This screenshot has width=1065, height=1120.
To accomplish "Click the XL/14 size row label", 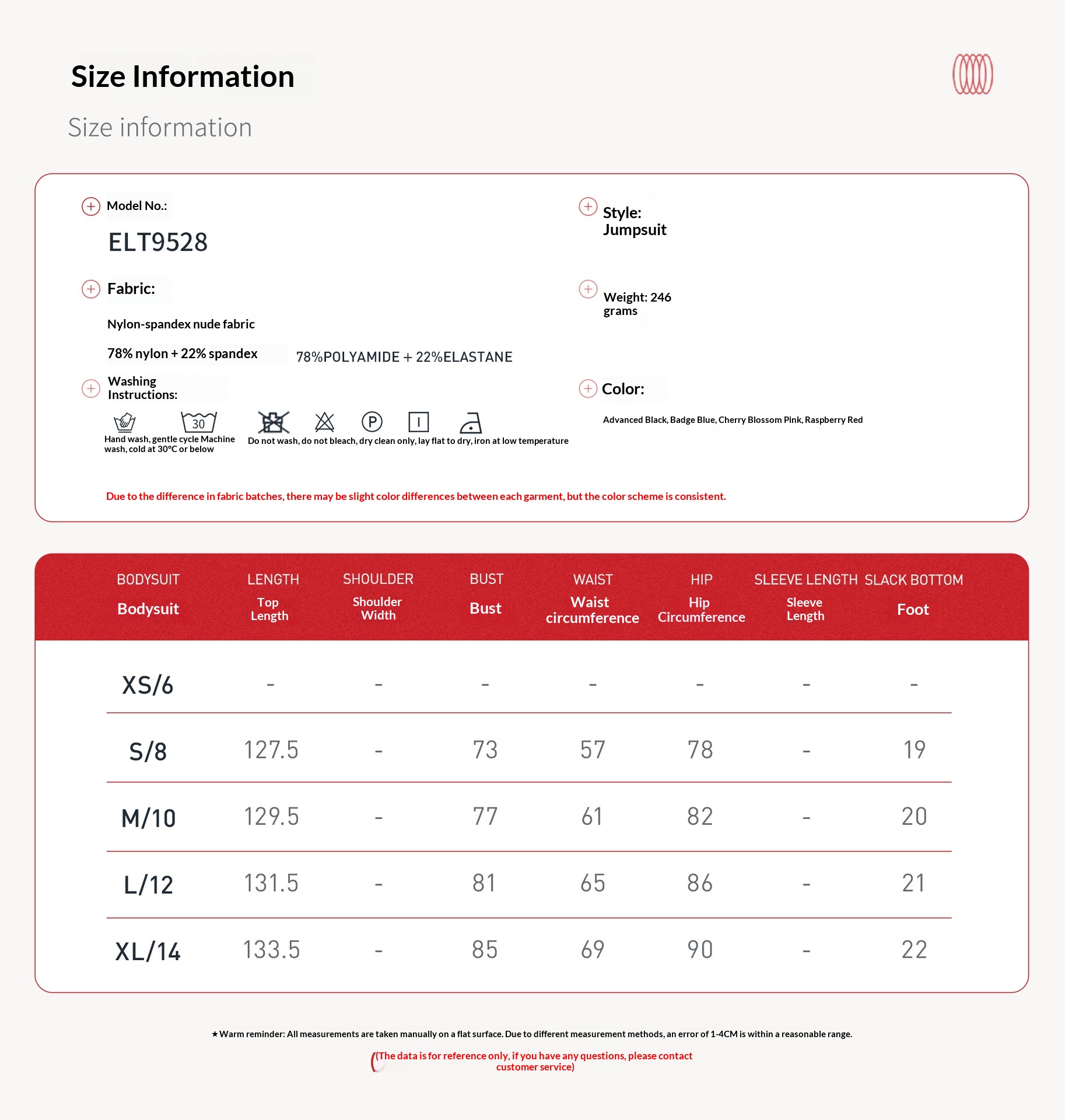I will (x=148, y=951).
